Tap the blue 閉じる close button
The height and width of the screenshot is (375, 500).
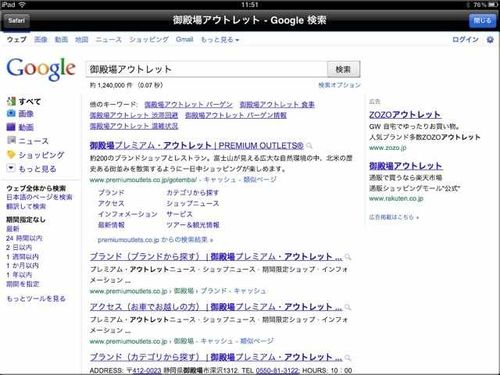click(482, 21)
